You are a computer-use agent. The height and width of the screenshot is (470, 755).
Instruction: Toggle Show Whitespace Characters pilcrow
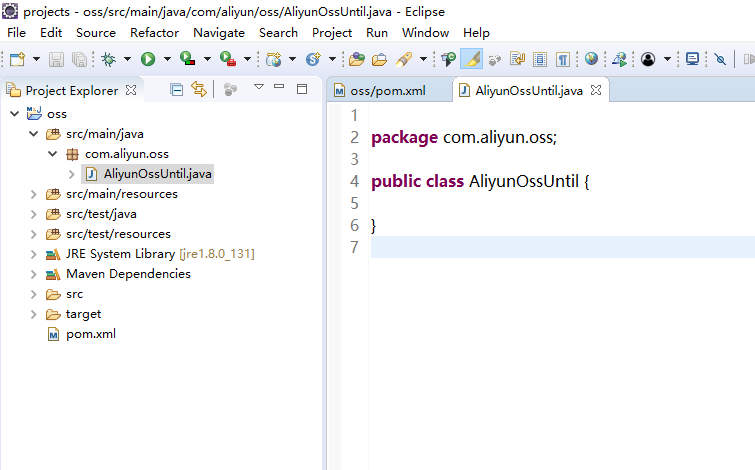coord(562,59)
